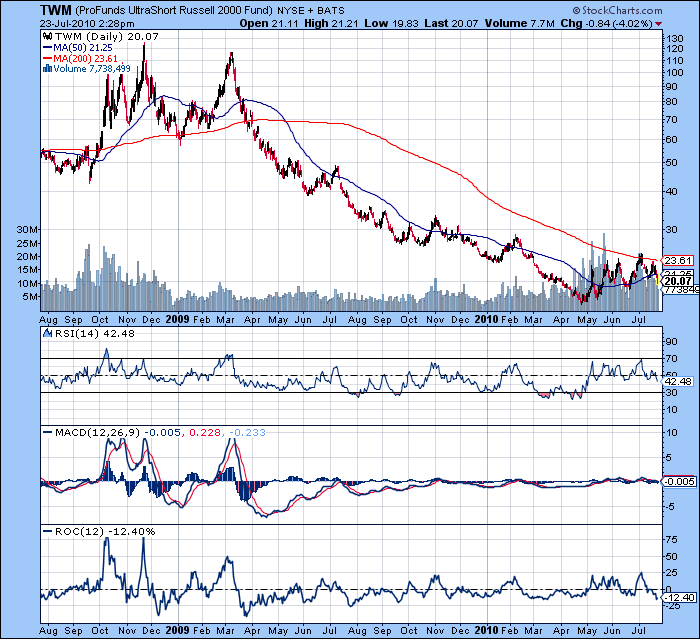Image resolution: width=700 pixels, height=639 pixels.
Task: Click the 2010 label on upper time axis
Action: [486, 319]
